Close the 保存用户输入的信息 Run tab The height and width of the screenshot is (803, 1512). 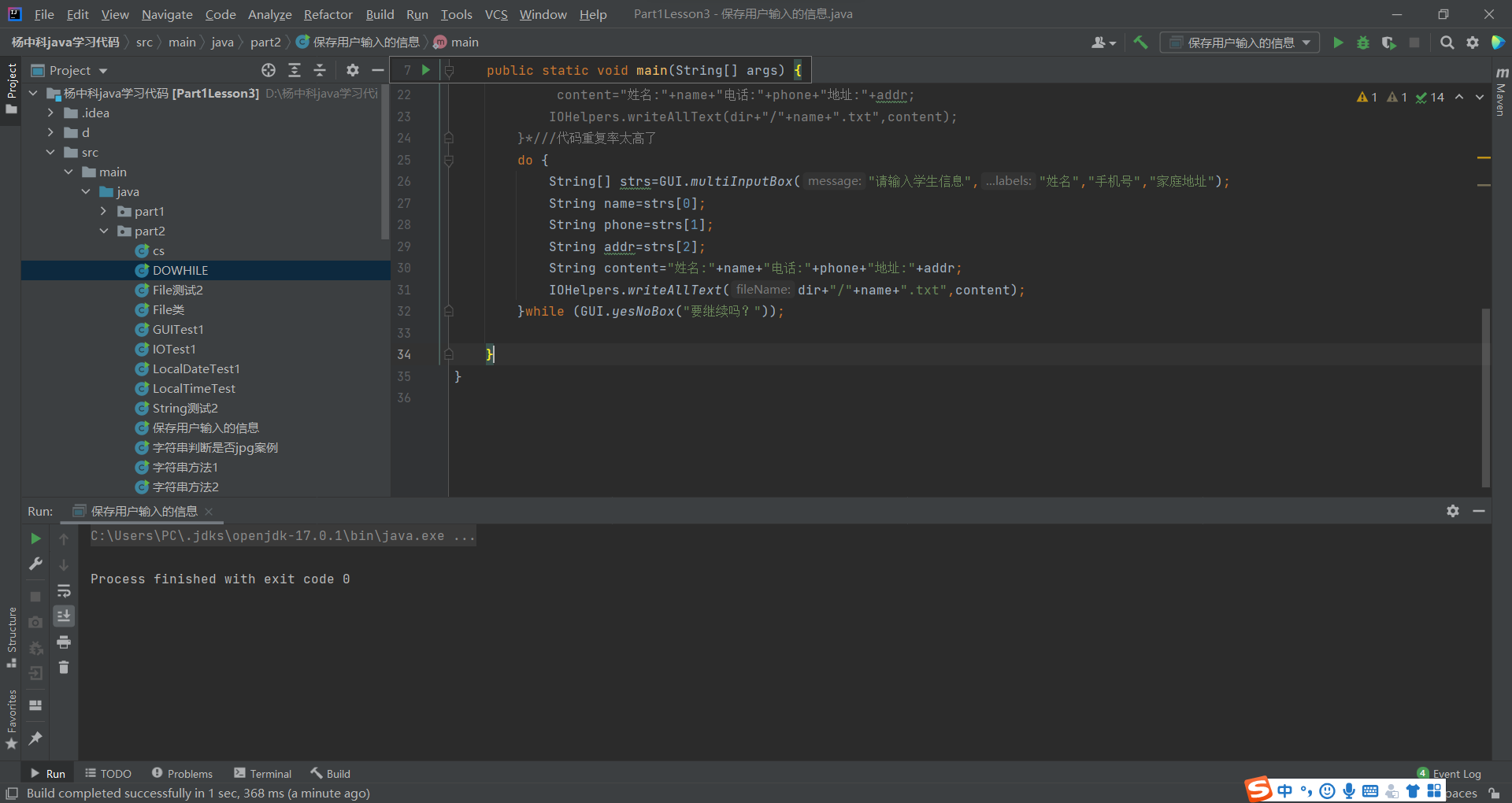pyautogui.click(x=209, y=512)
